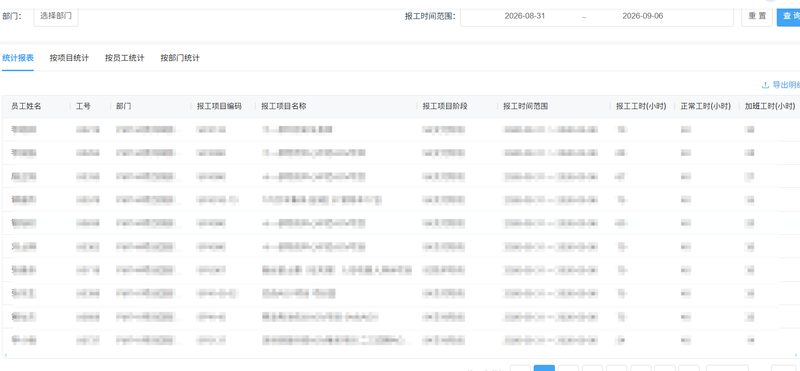Click the 正常工时(小时) column header
Image resolution: width=800 pixels, height=371 pixels.
click(706, 106)
